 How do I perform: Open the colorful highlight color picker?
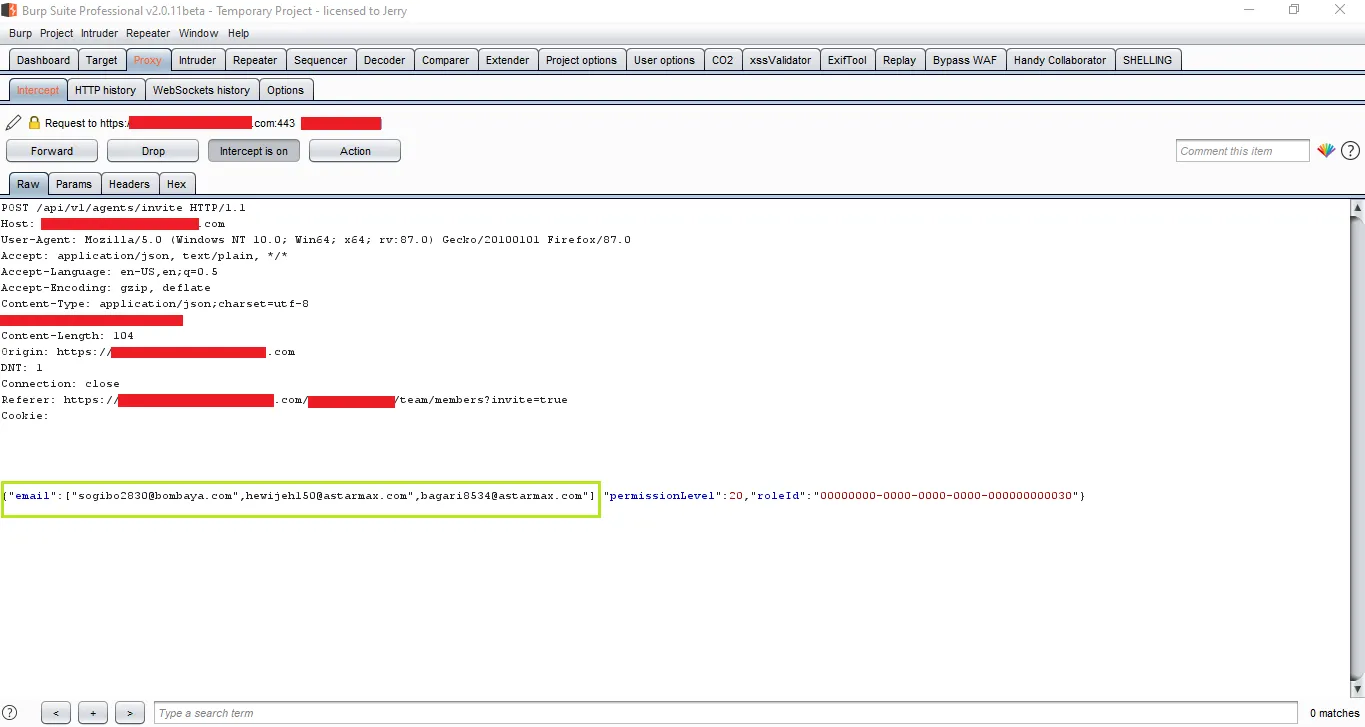1325,151
